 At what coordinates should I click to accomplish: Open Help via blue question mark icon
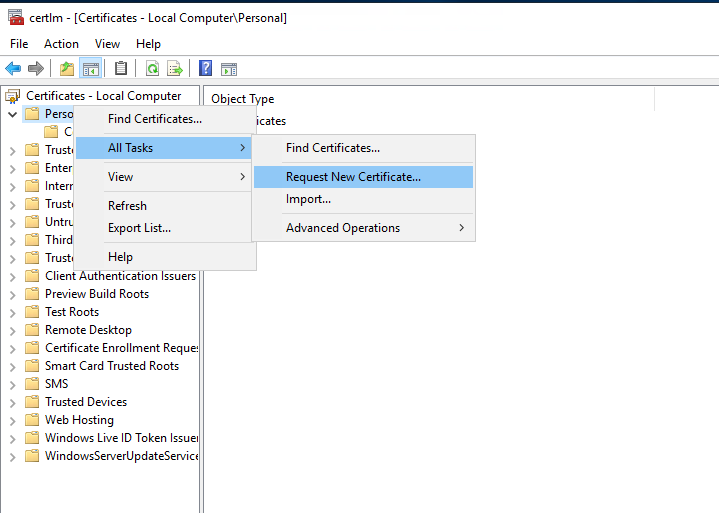(205, 69)
